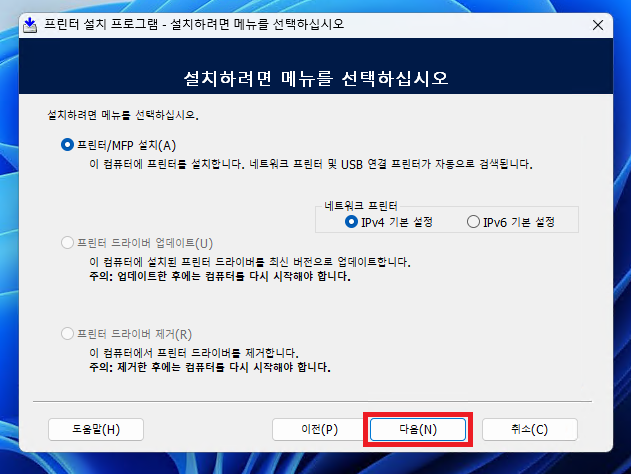
Task: Go back using the 이전(P) button
Action: pyautogui.click(x=320, y=429)
